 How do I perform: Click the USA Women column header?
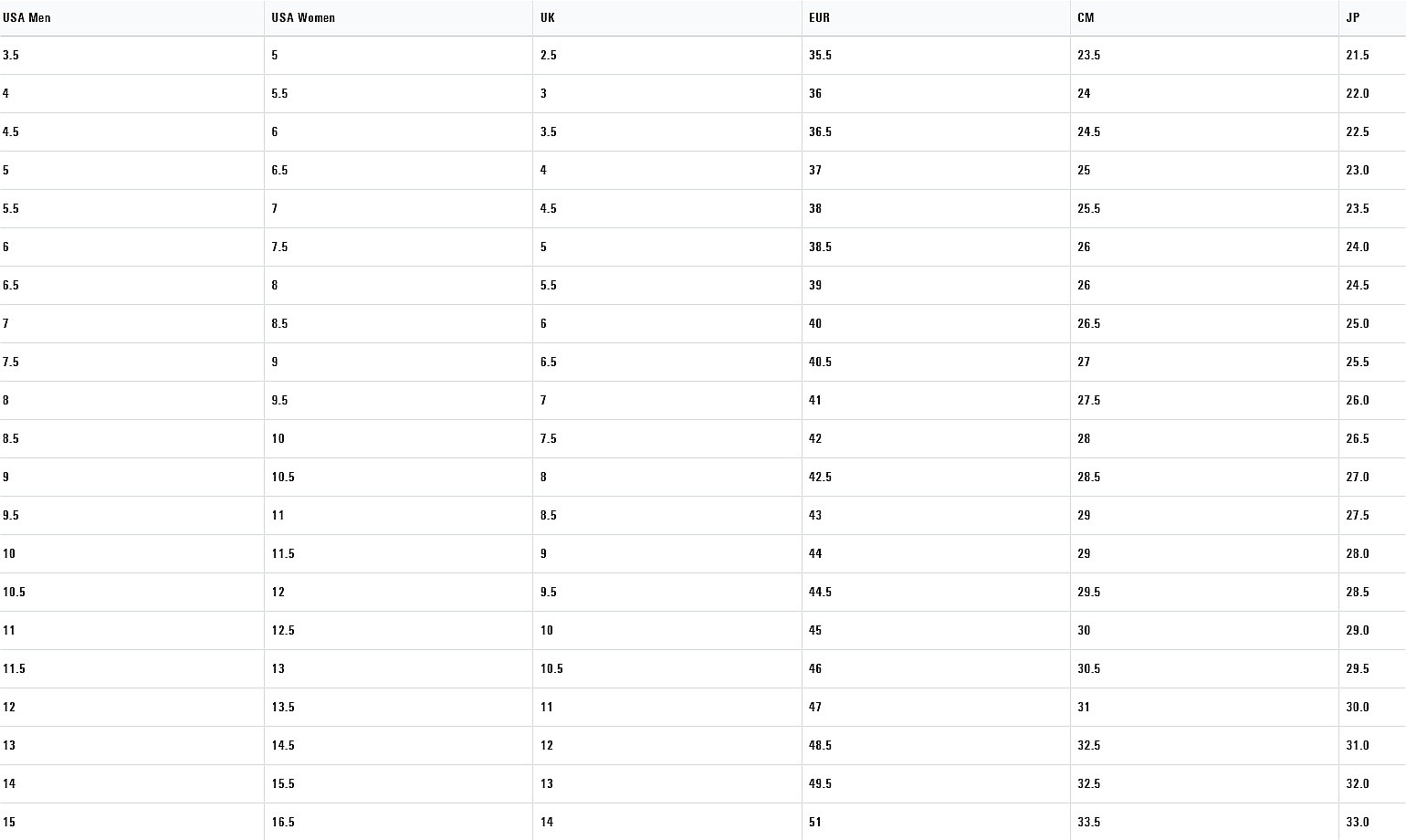click(x=398, y=18)
